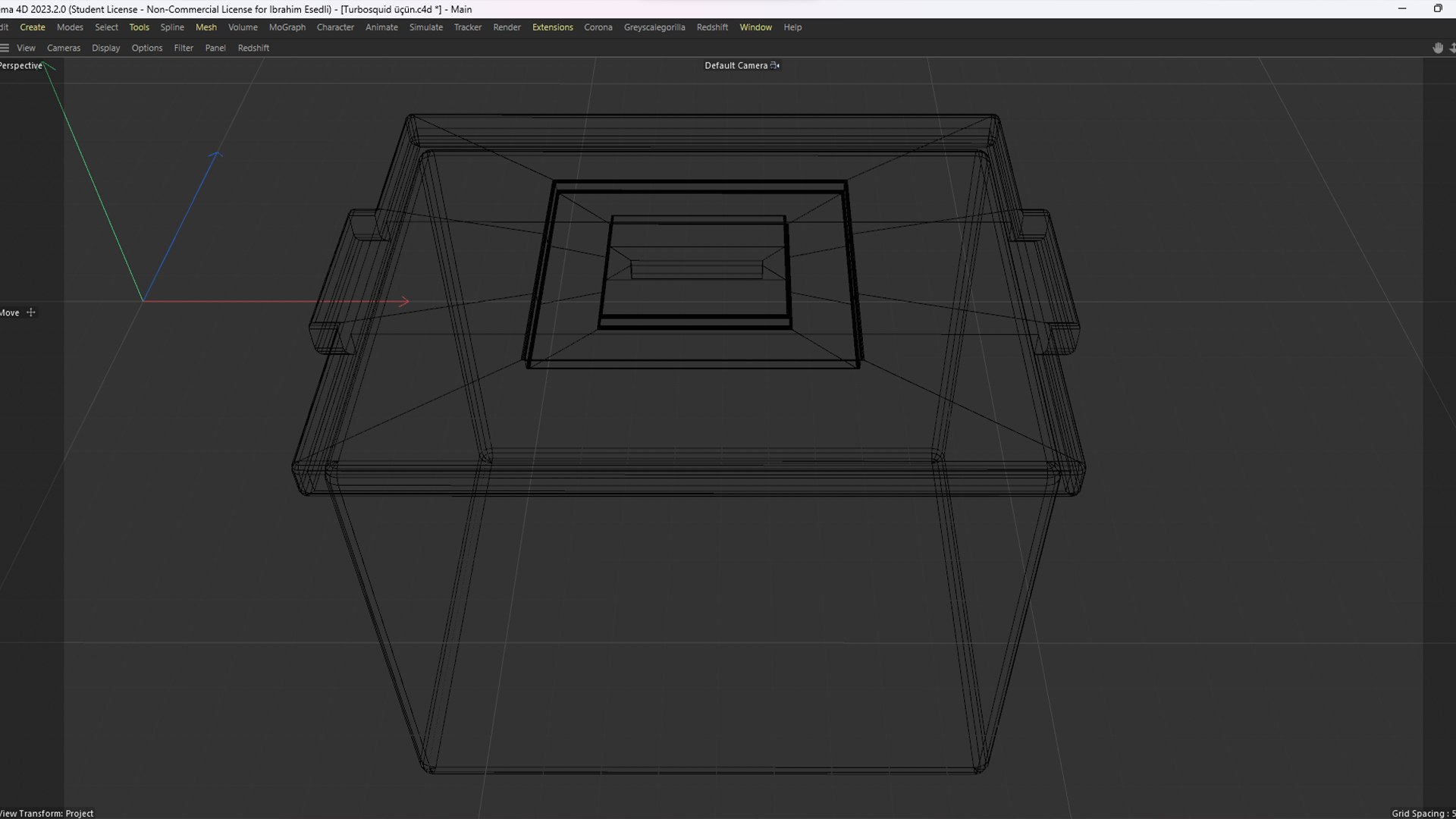This screenshot has width=1456, height=819.
Task: Open the Mesh menu options
Action: point(206,27)
